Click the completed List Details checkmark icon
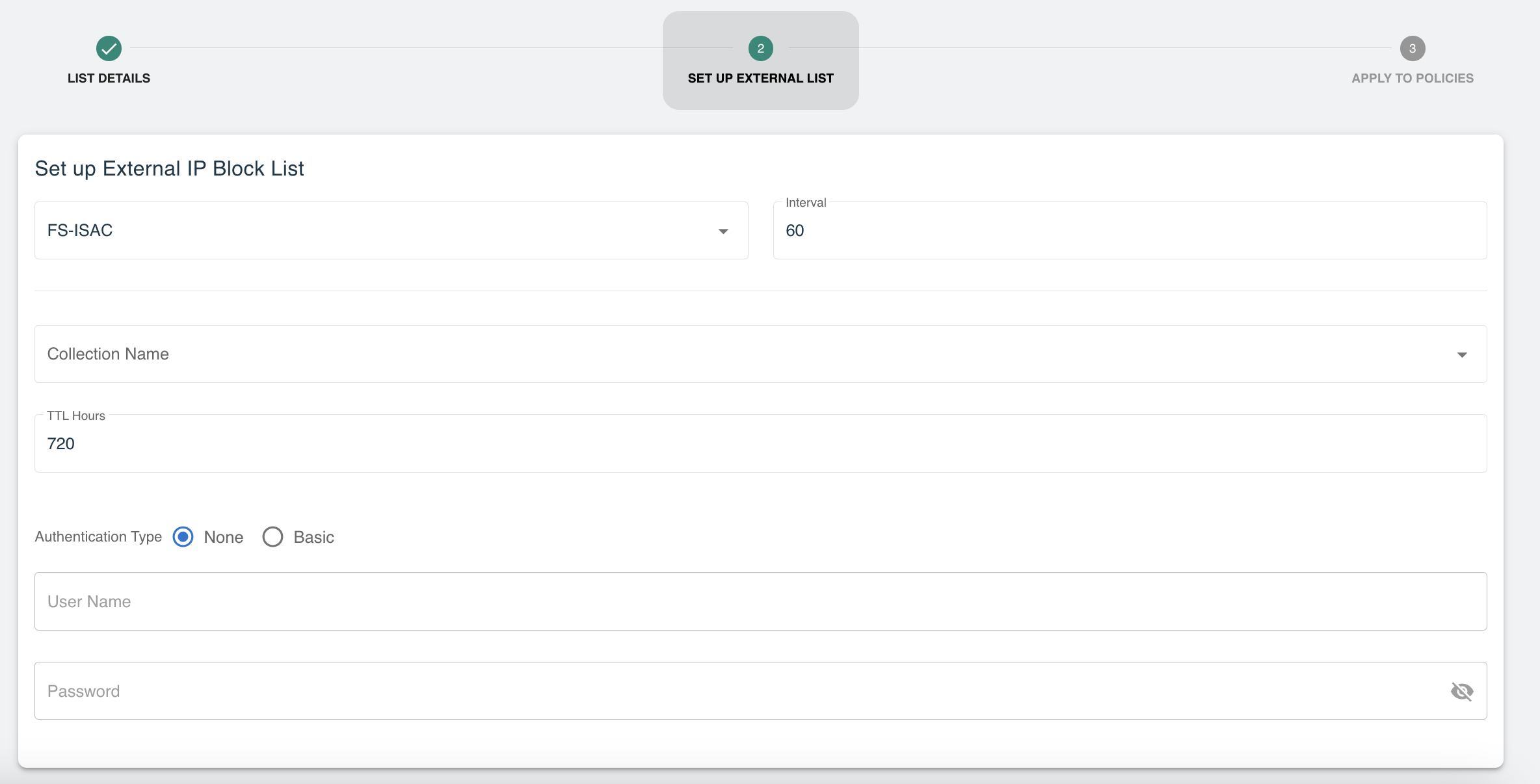This screenshot has width=1540, height=784. tap(109, 48)
